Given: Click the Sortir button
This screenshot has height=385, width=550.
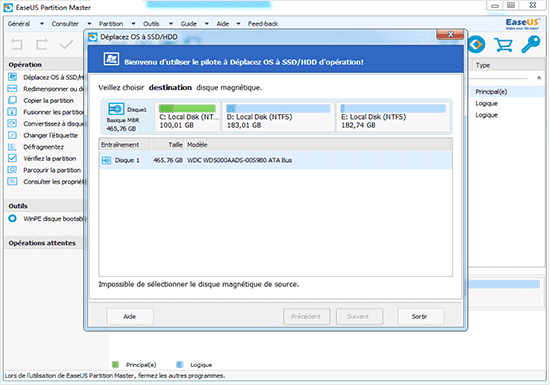Looking at the screenshot, I should coord(420,317).
